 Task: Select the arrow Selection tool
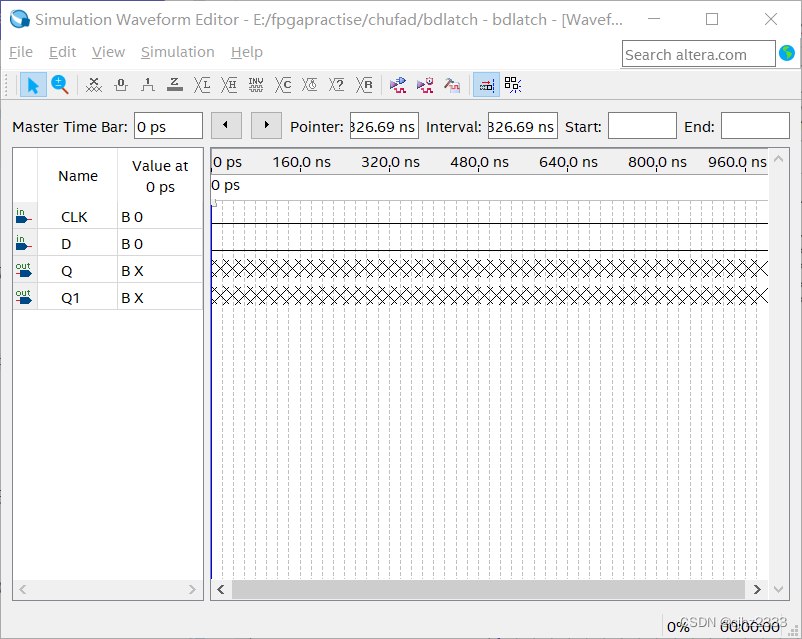coord(33,85)
